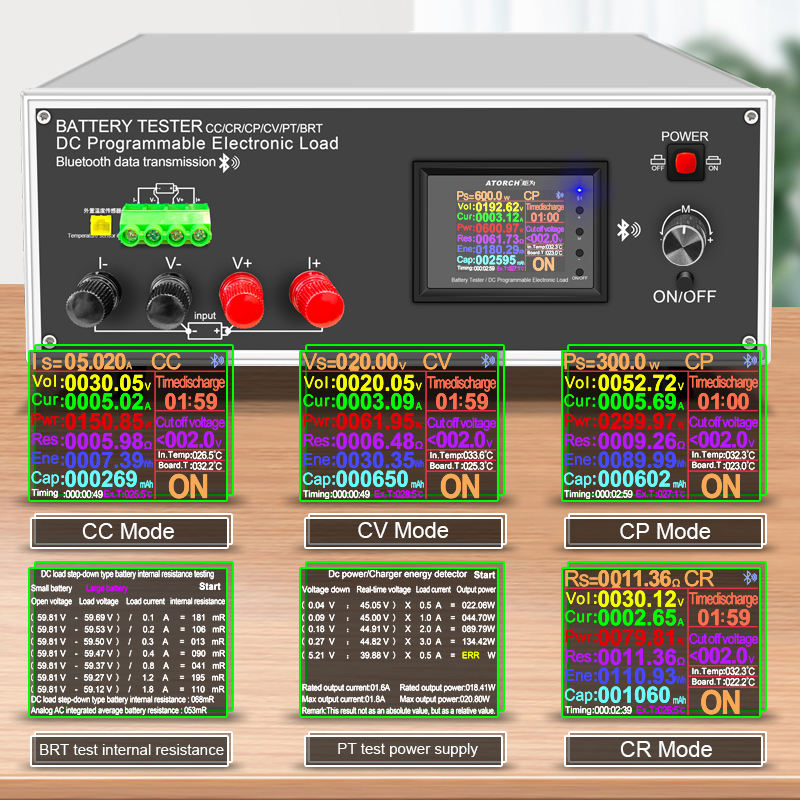Viewport: 800px width, 800px height.
Task: Toggle the ON indicator in the CC screen
Action: (x=189, y=487)
